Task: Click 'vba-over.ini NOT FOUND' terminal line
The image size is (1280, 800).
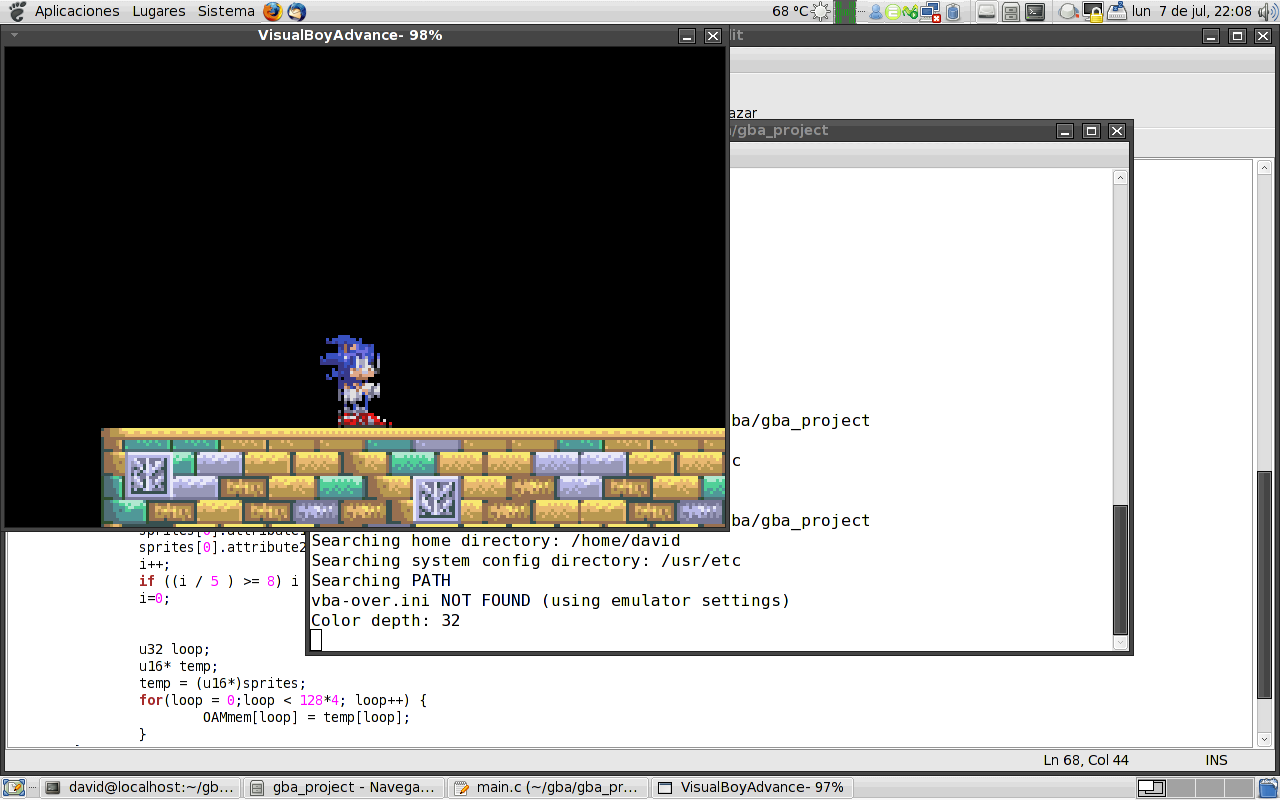Action: pos(550,600)
